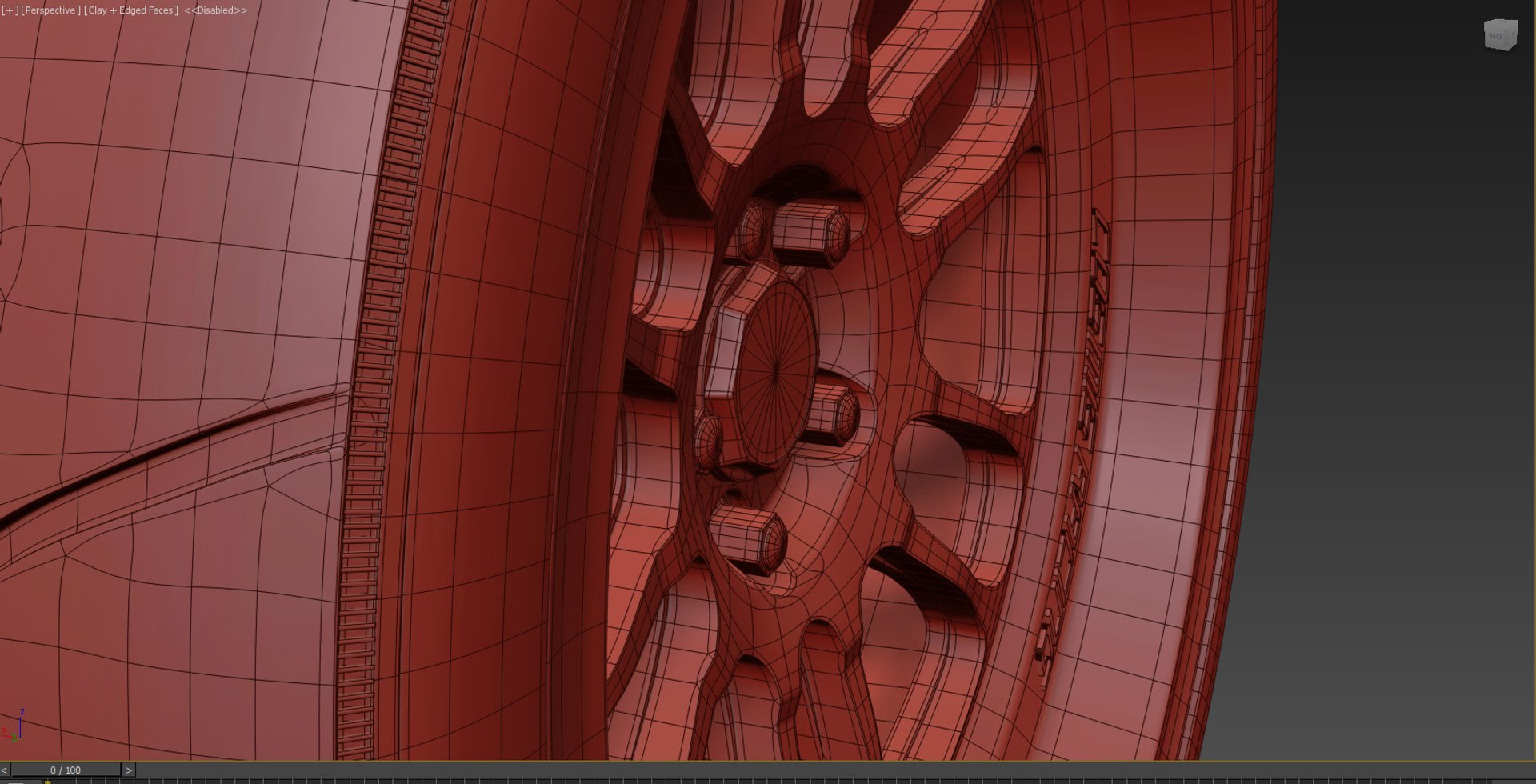Click the ViewCube in the viewport corner

[1499, 35]
